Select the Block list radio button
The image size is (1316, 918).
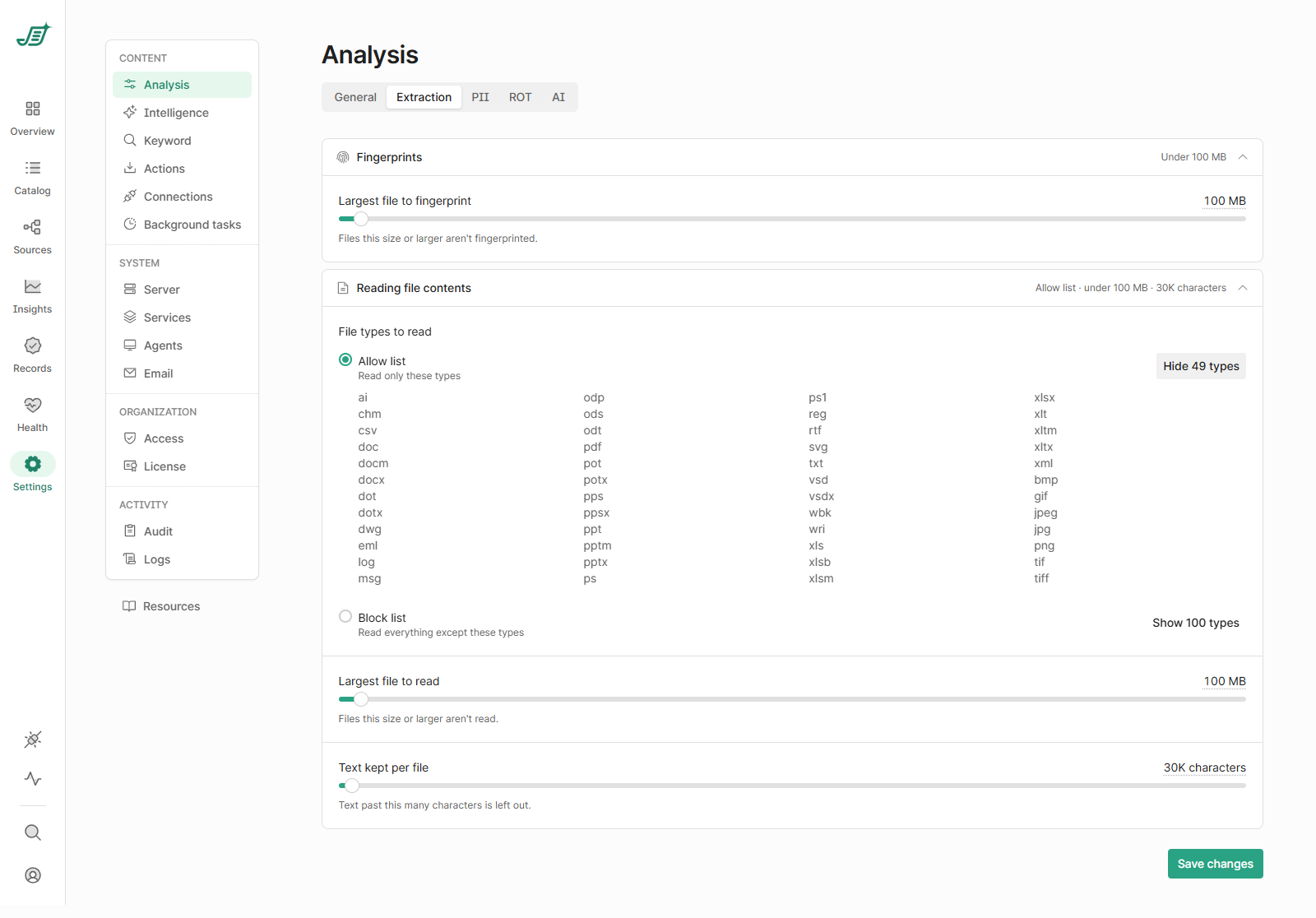(345, 616)
